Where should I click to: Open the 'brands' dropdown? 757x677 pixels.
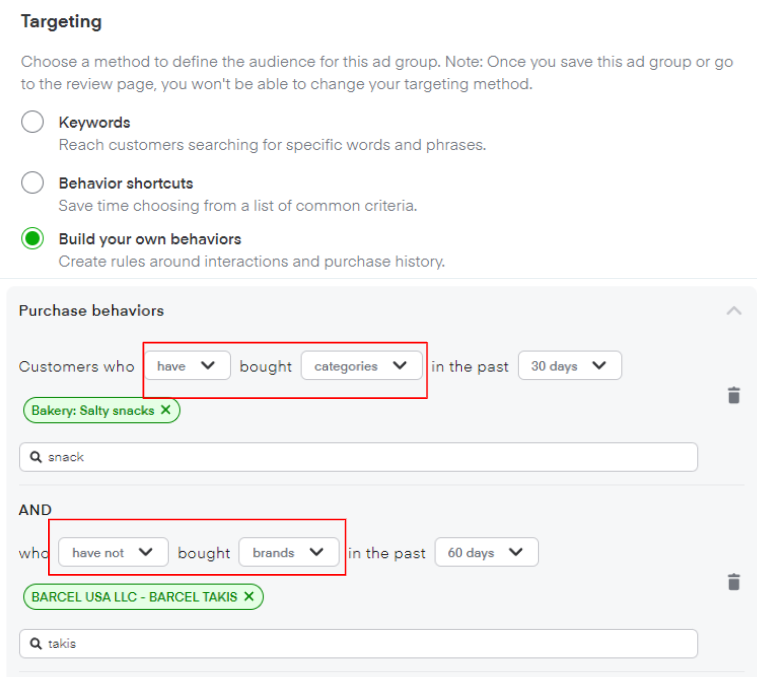click(288, 552)
